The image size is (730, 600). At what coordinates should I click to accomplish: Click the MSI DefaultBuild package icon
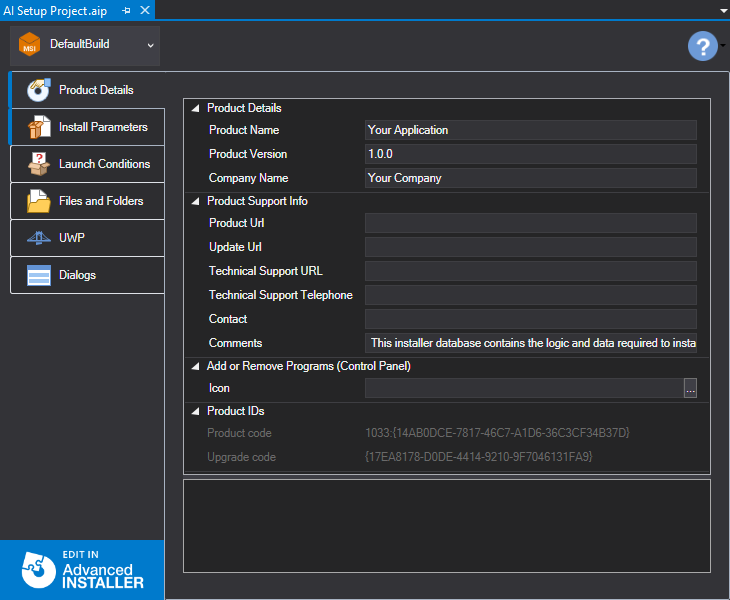[x=29, y=45]
